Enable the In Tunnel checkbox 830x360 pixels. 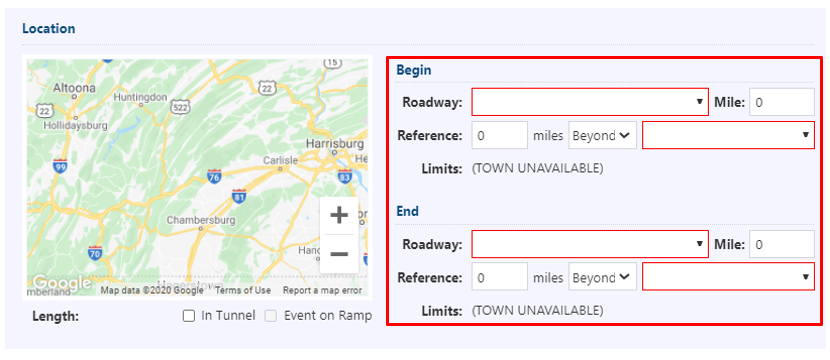[x=188, y=317]
